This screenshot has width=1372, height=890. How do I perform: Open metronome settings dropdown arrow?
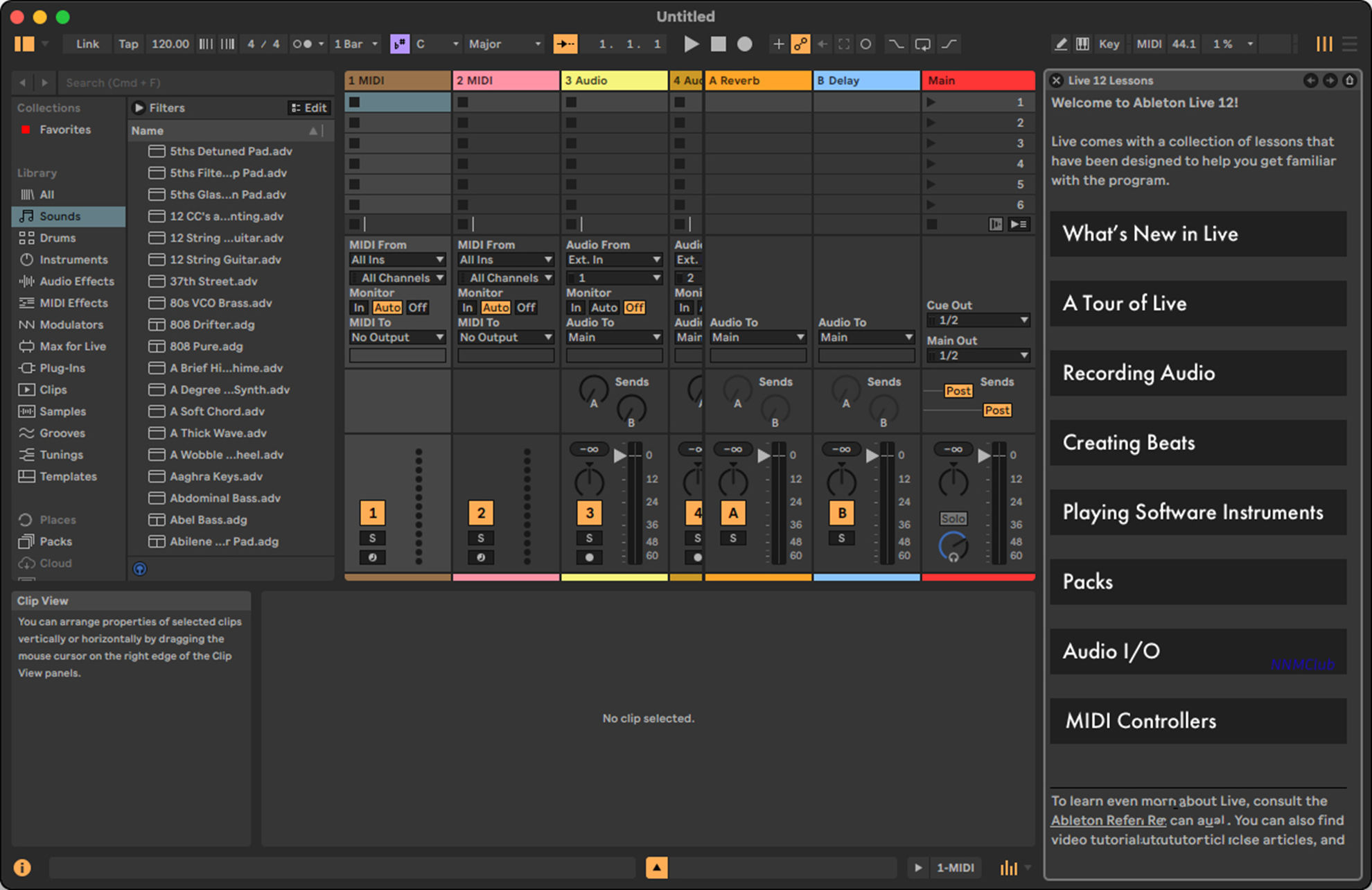point(321,44)
